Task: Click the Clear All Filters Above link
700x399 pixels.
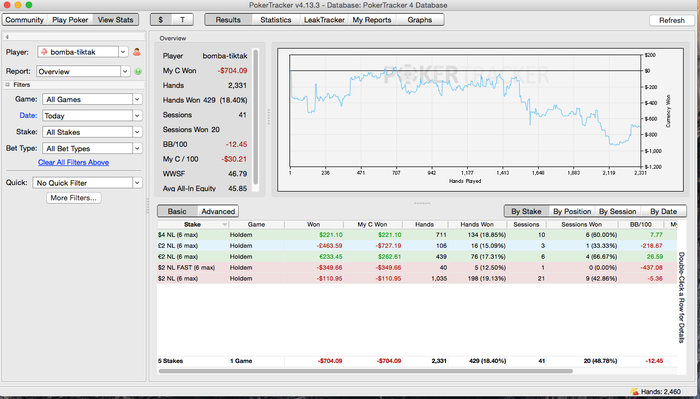Action: 73,162
